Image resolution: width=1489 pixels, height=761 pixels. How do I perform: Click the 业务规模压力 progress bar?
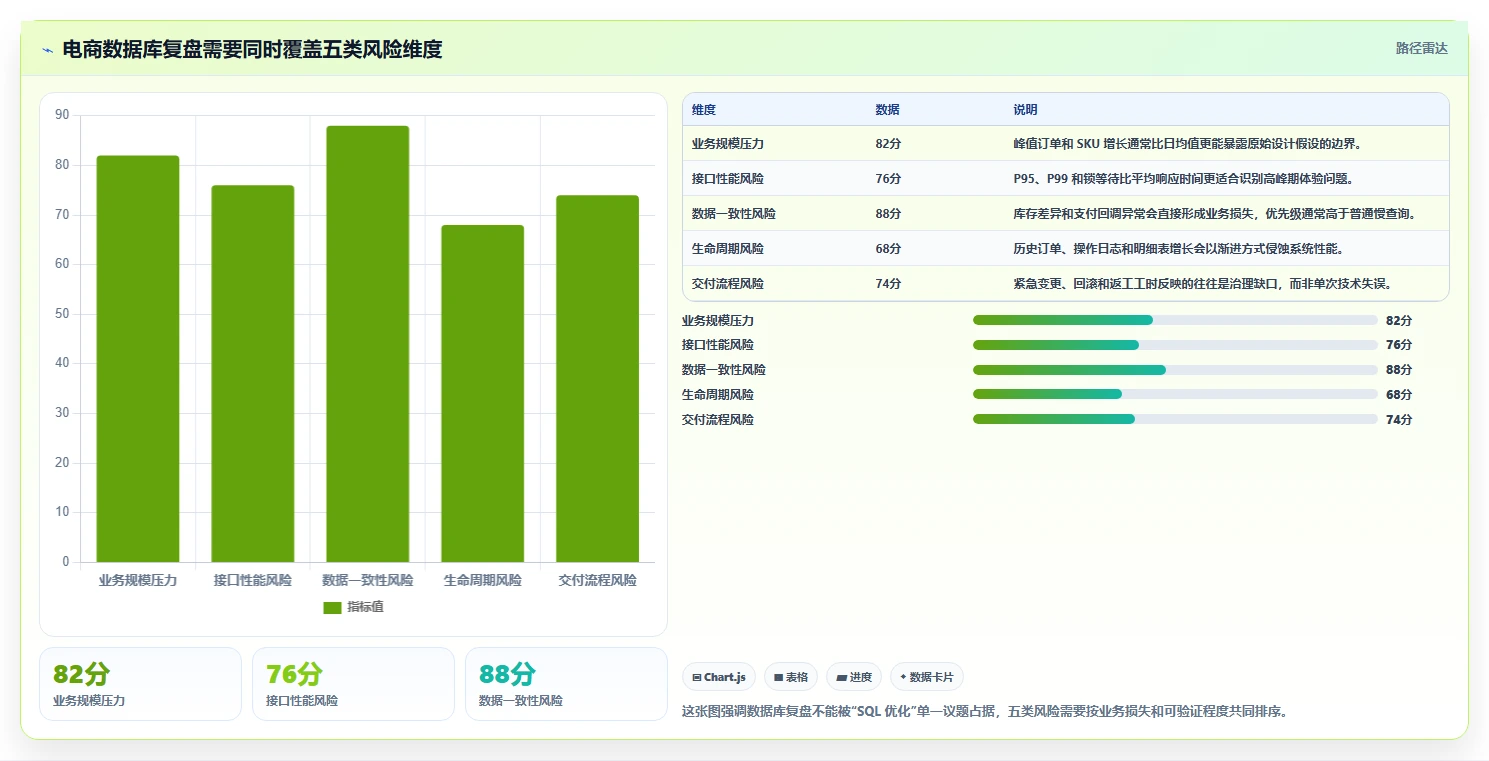pyautogui.click(x=1175, y=320)
